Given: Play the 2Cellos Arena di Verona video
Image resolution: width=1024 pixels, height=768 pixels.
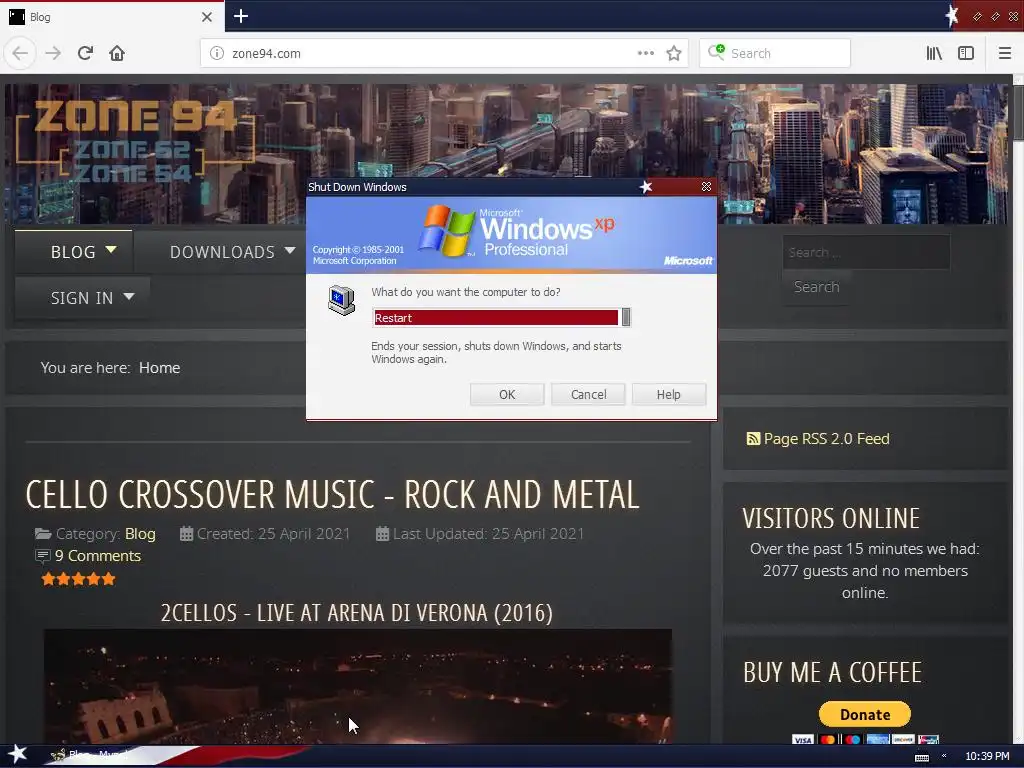Looking at the screenshot, I should pyautogui.click(x=357, y=686).
